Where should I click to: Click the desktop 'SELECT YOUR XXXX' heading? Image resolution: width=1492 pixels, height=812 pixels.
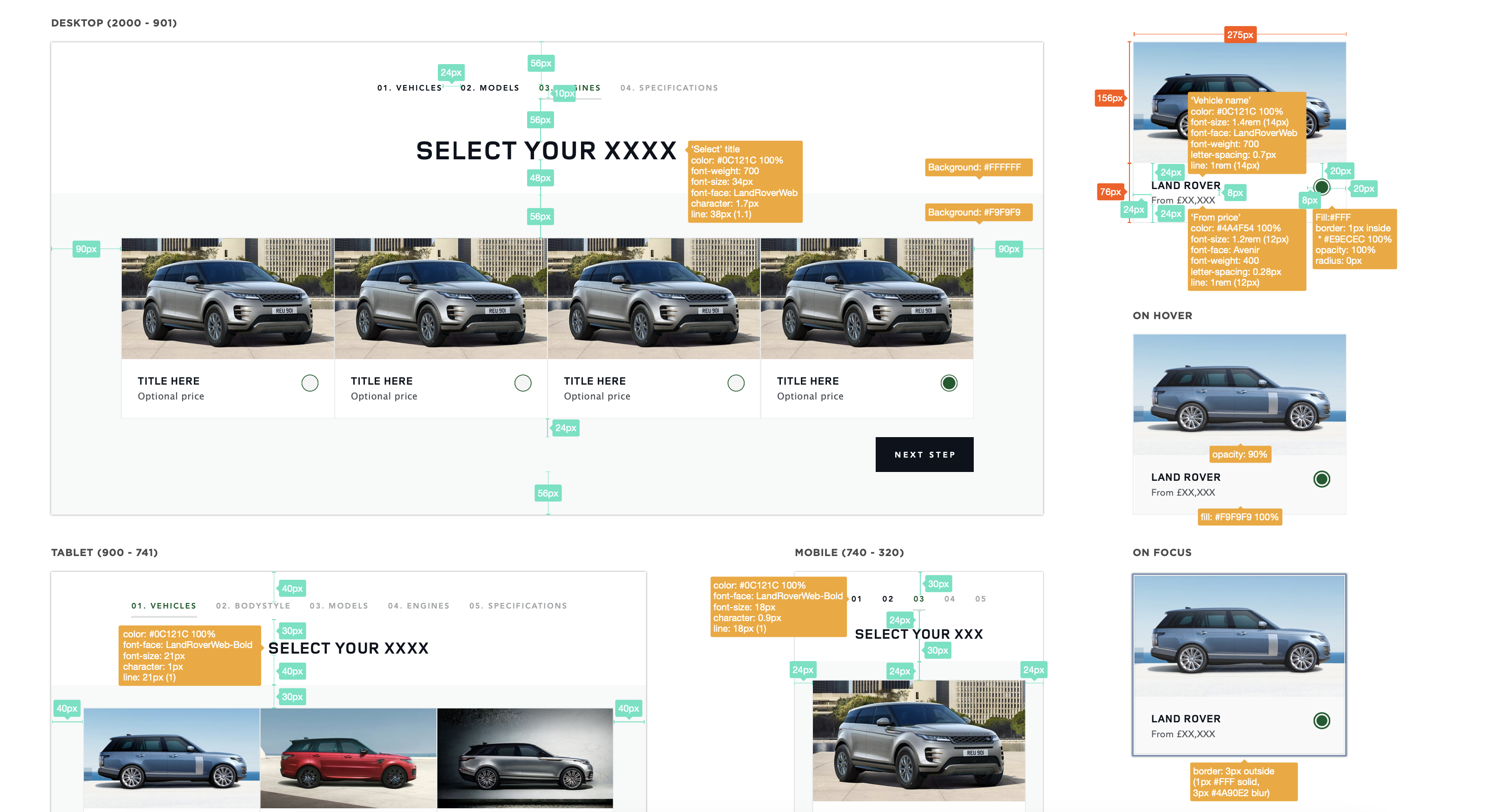coord(546,151)
